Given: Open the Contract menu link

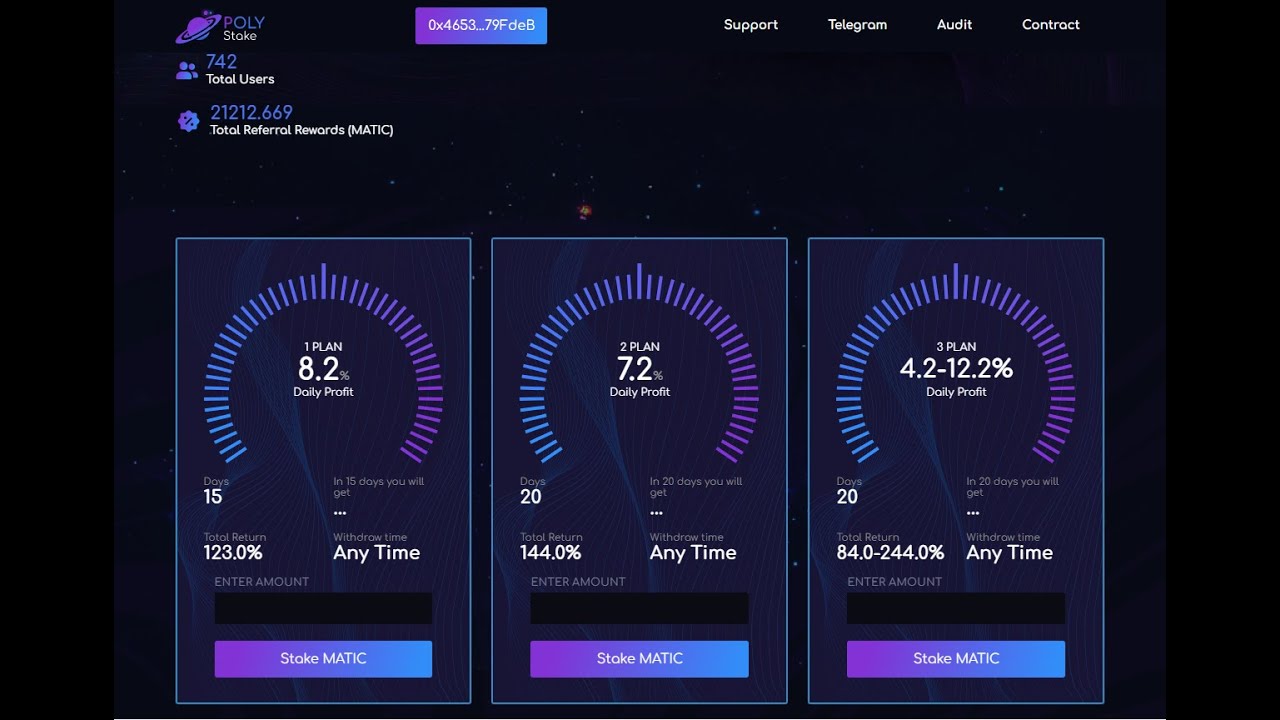Looking at the screenshot, I should 1050,25.
